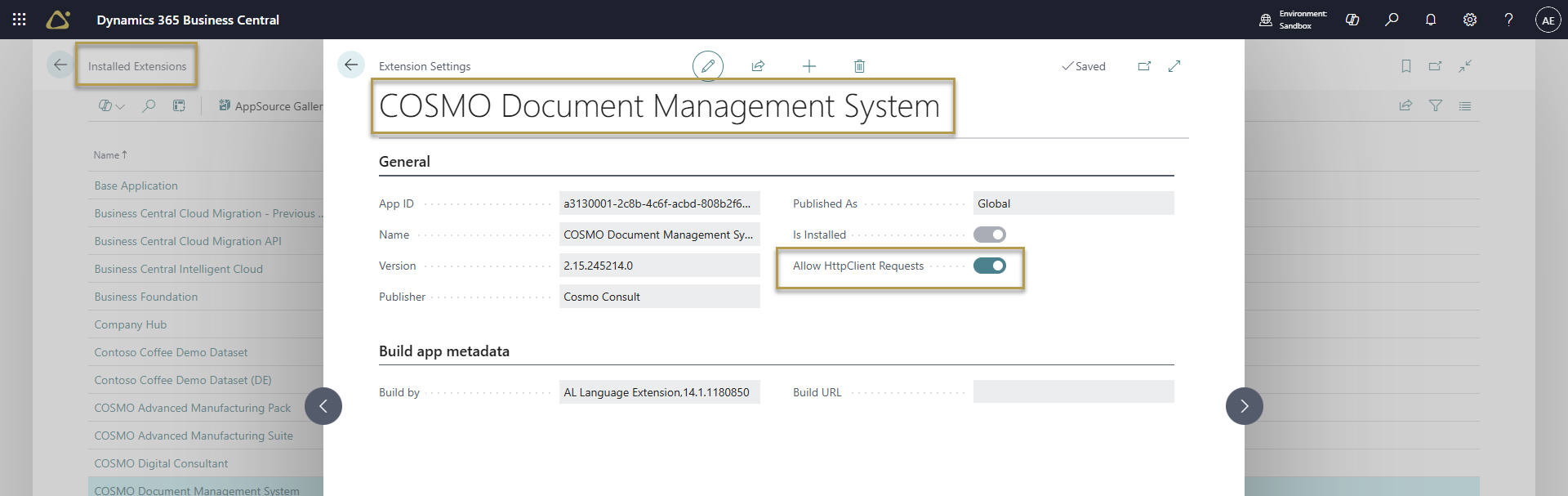This screenshot has height=496, width=1568.
Task: Open the Installed Extensions list in a new window
Action: tap(1435, 66)
